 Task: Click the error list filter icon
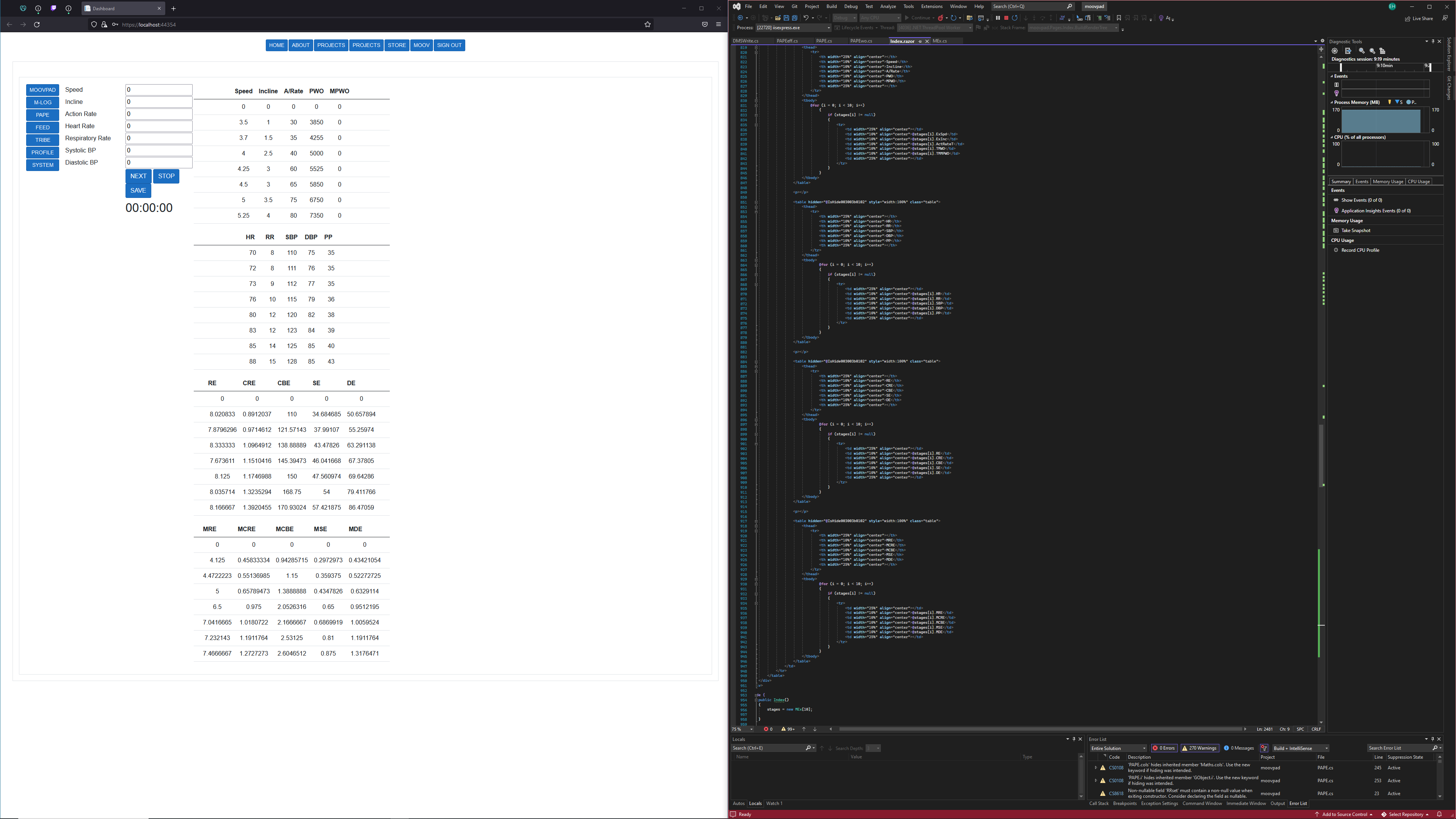pyautogui.click(x=1264, y=748)
